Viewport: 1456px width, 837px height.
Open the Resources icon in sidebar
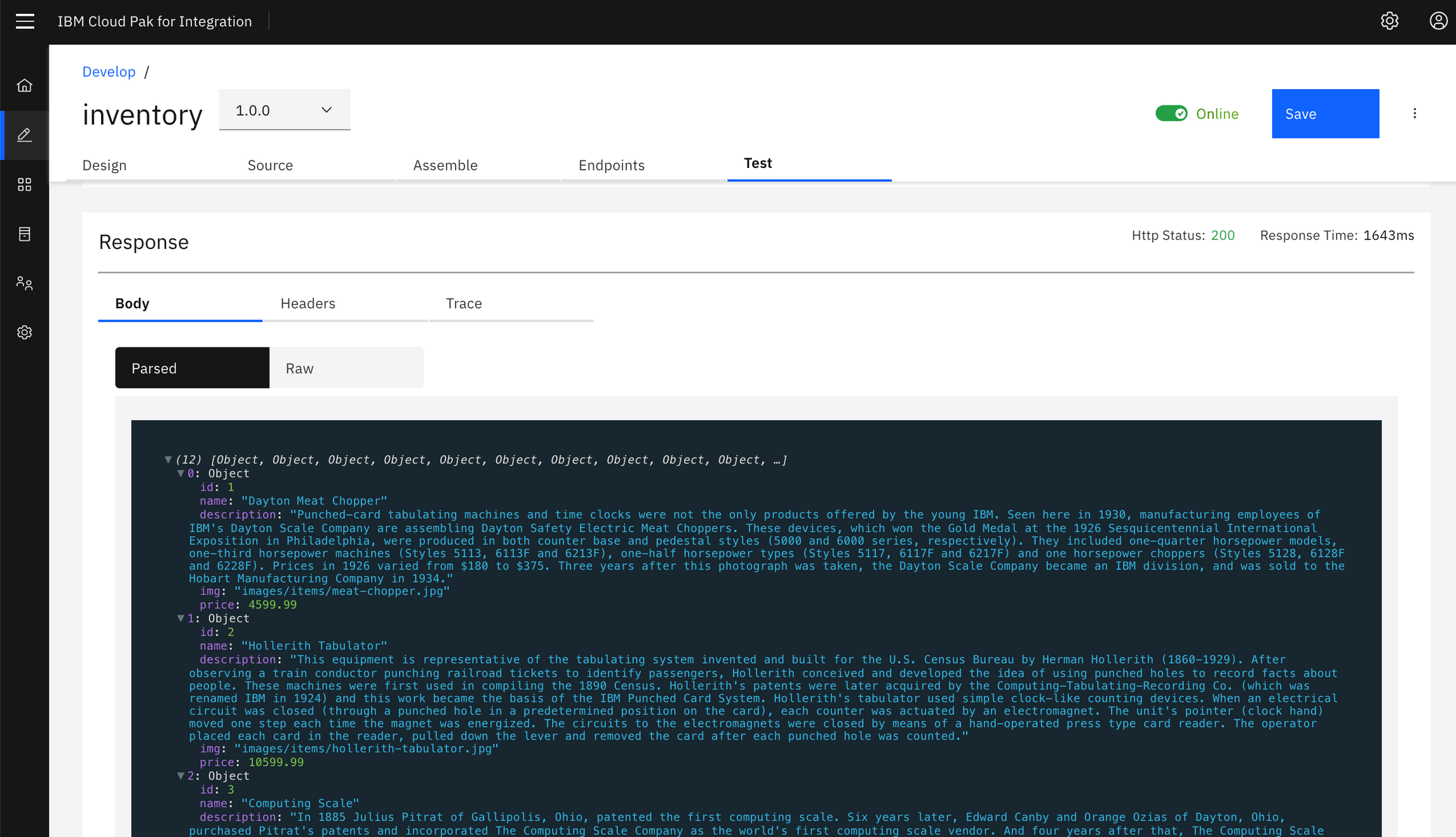25,234
